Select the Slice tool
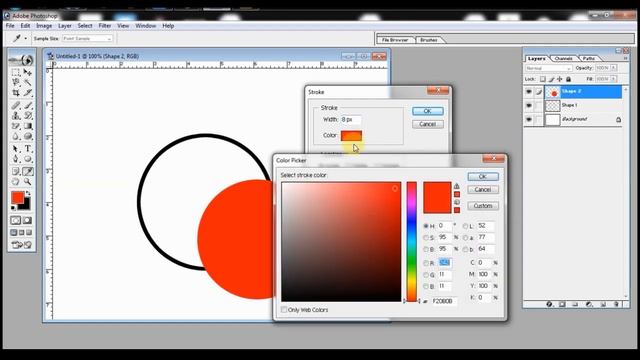Screen dimensions: 640x360 27,93
